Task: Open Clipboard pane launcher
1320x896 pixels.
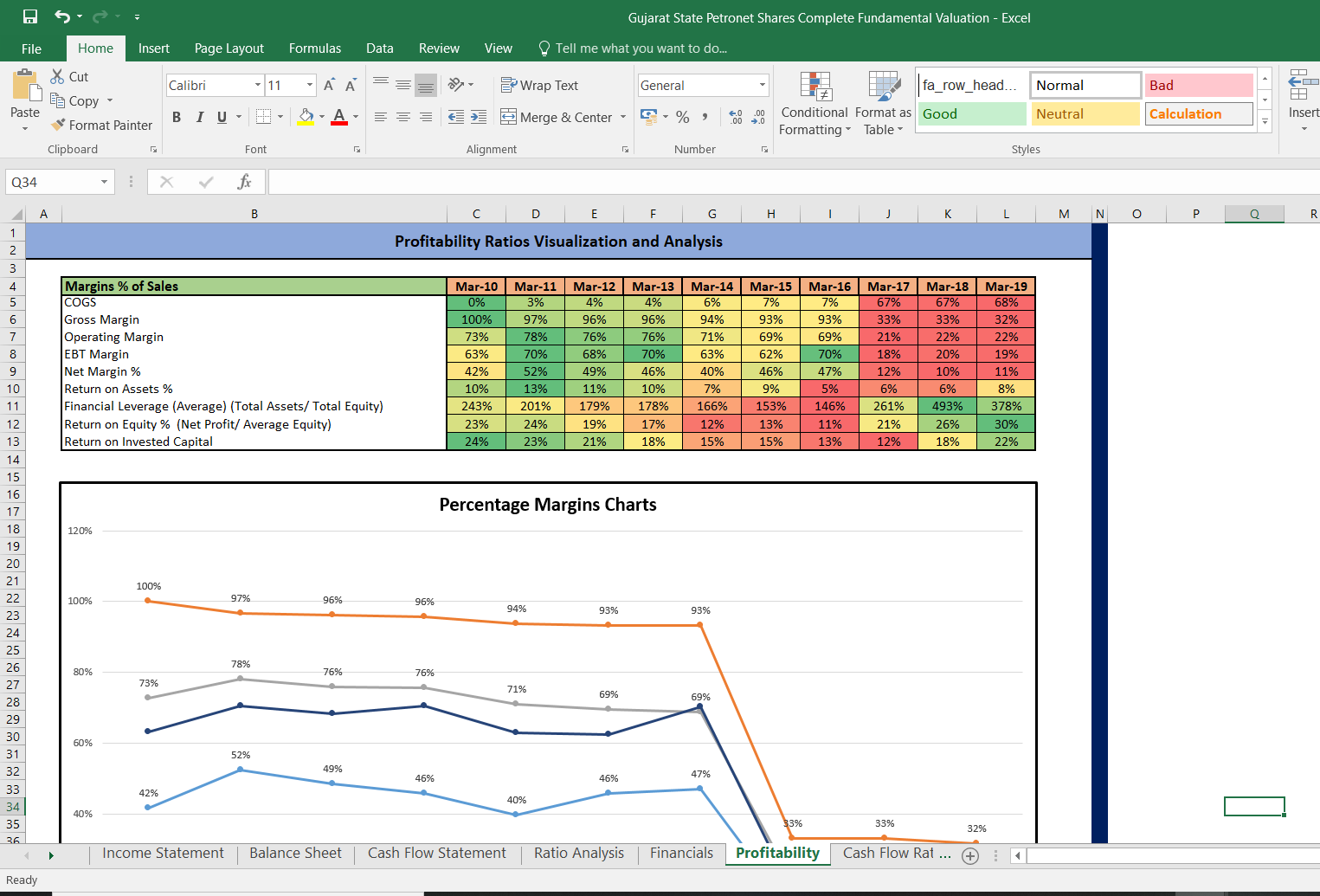Action: click(x=153, y=149)
